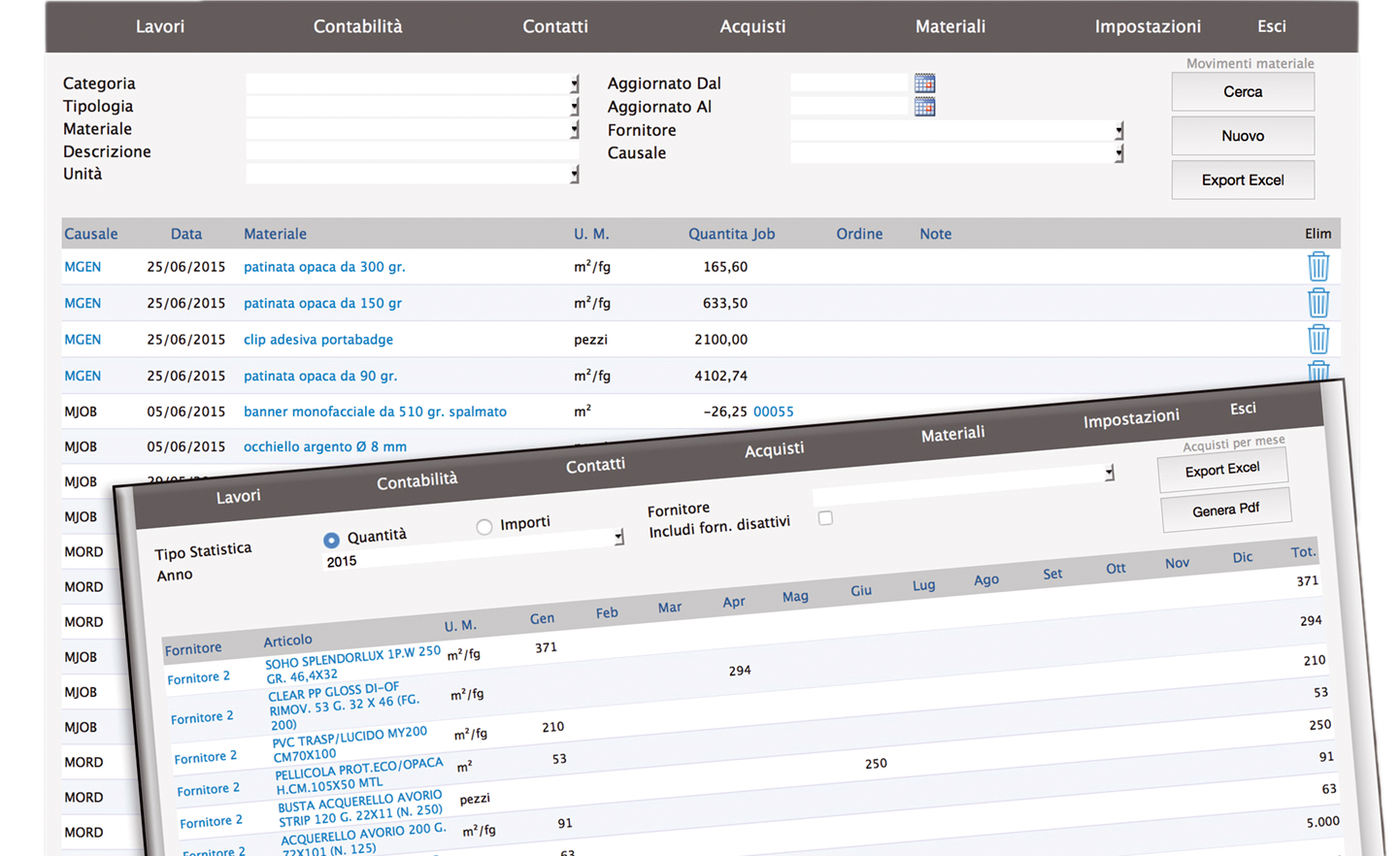Click the Genera Pdf button
The image size is (1400, 856).
(x=1225, y=510)
